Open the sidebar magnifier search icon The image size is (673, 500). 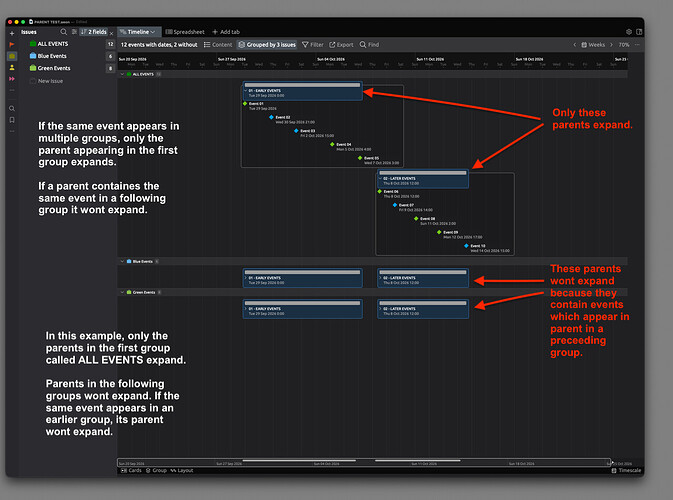(x=12, y=109)
